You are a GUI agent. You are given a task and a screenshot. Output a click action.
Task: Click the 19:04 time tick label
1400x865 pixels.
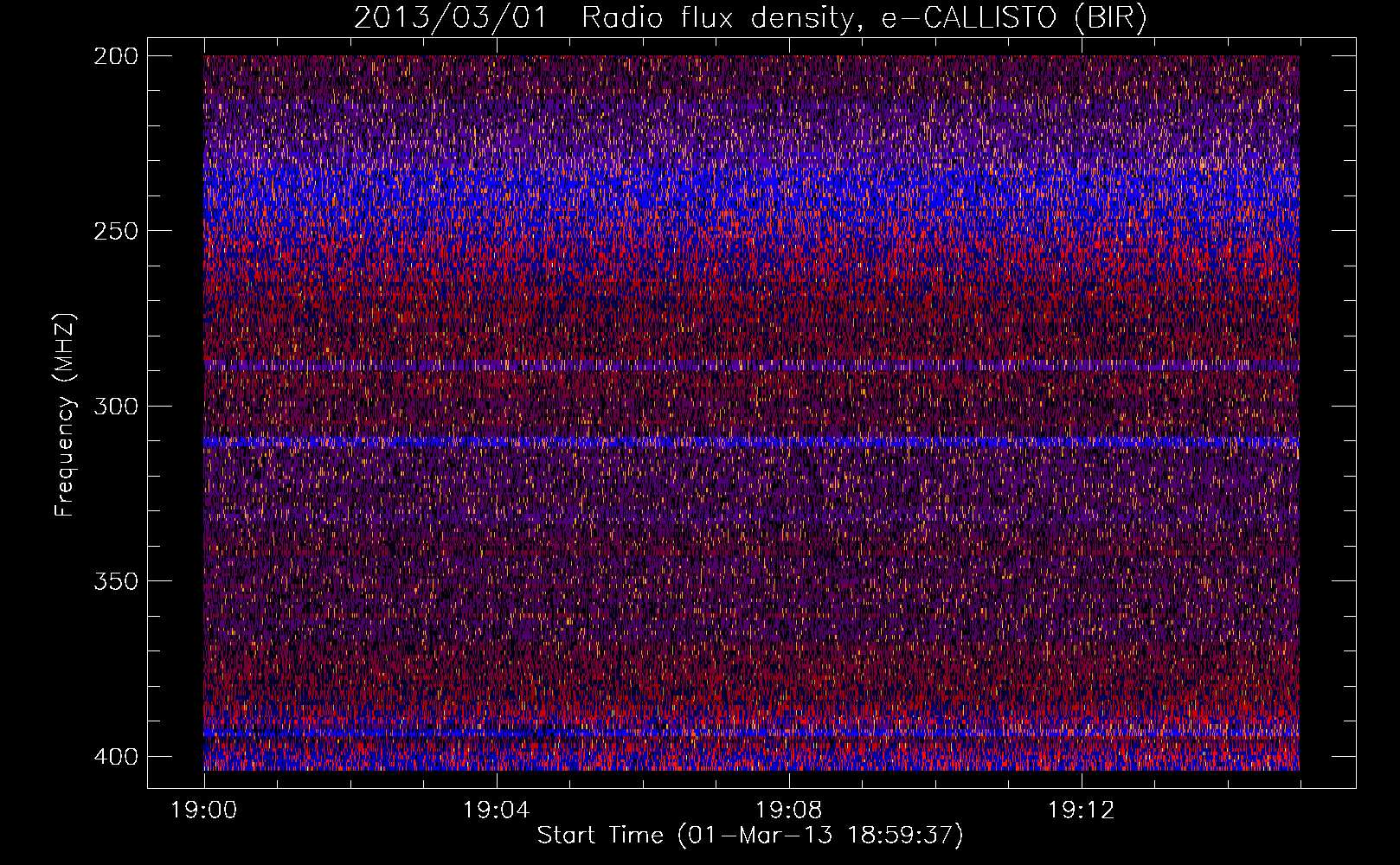pyautogui.click(x=496, y=811)
